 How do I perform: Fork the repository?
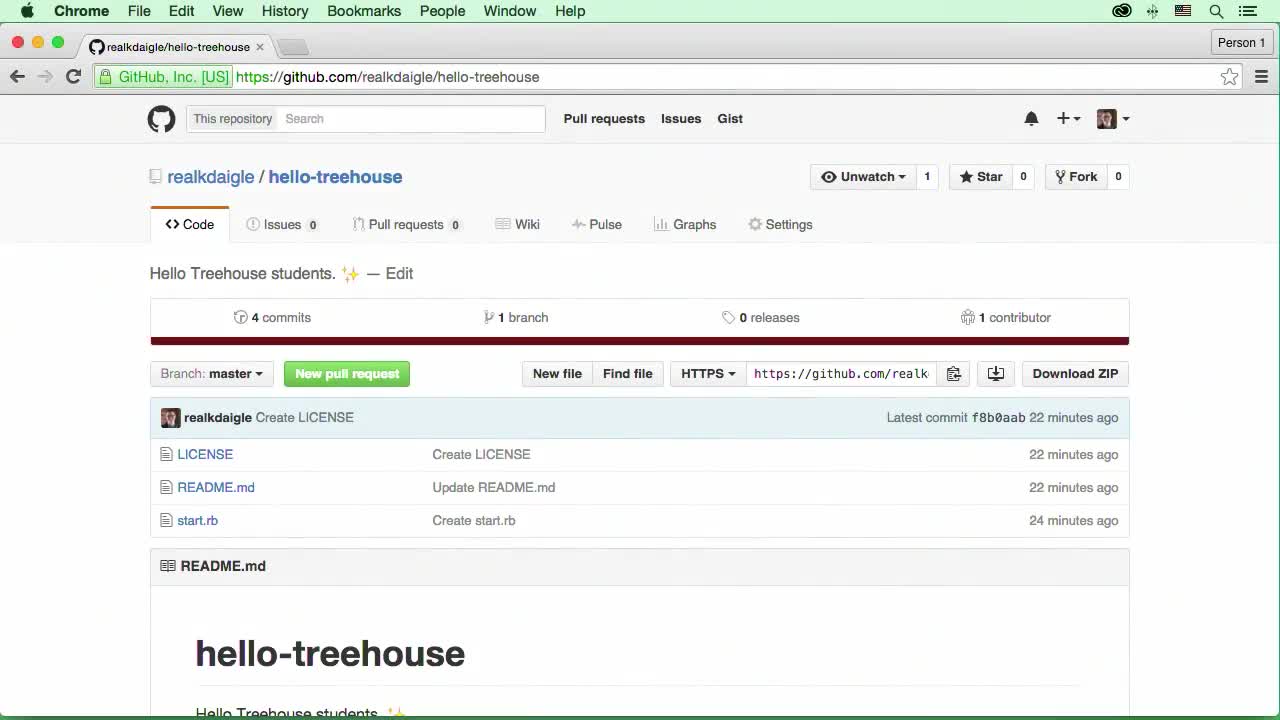1076,177
